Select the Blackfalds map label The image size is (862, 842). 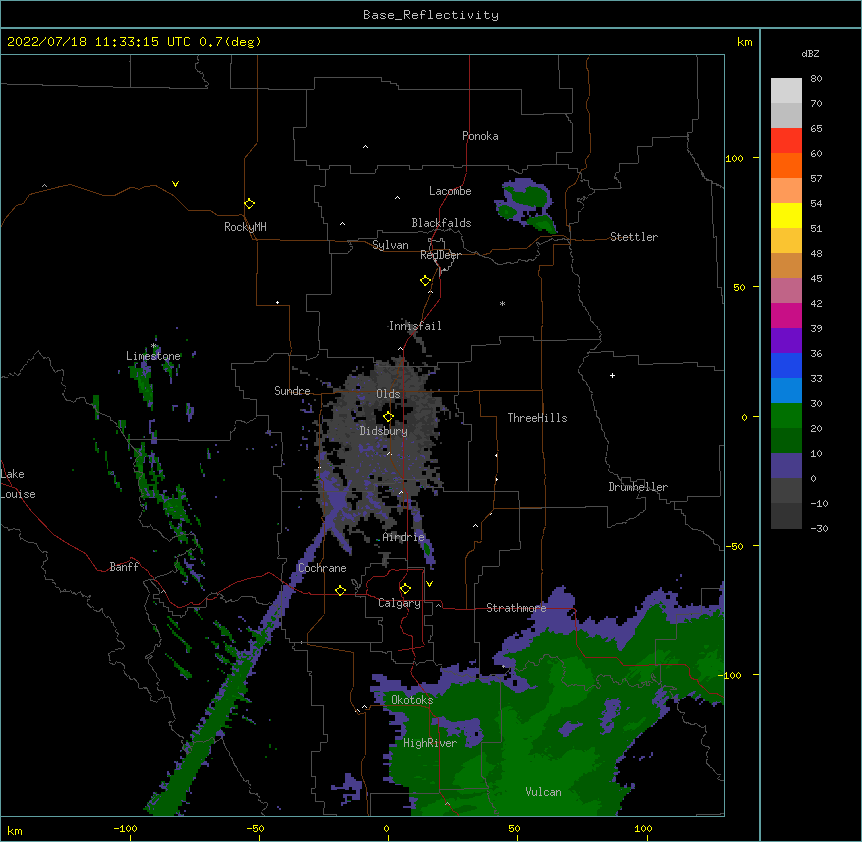(x=441, y=223)
